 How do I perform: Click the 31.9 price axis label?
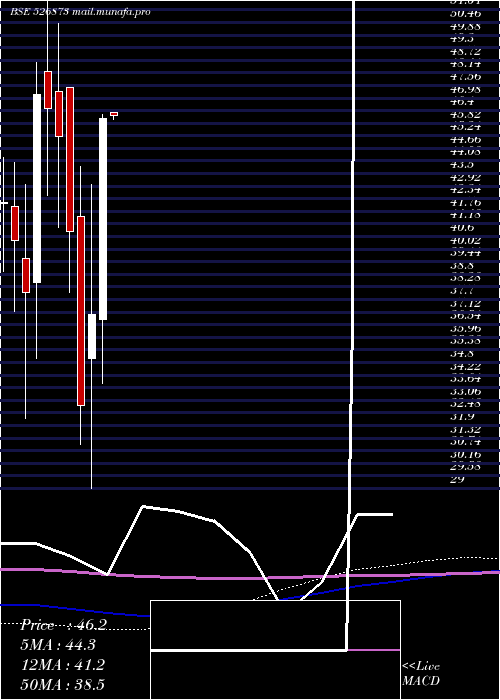coord(461,417)
